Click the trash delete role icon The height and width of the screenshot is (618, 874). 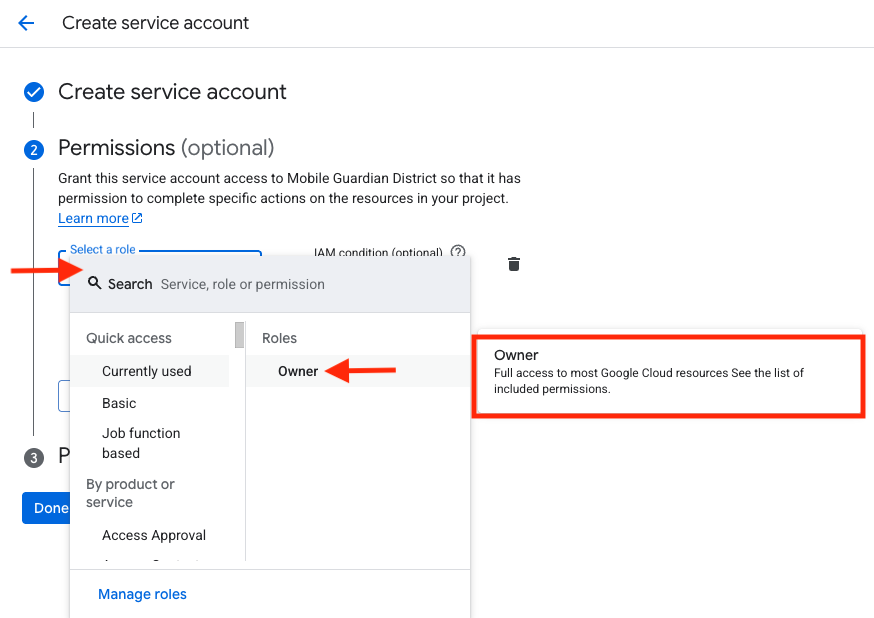click(514, 264)
